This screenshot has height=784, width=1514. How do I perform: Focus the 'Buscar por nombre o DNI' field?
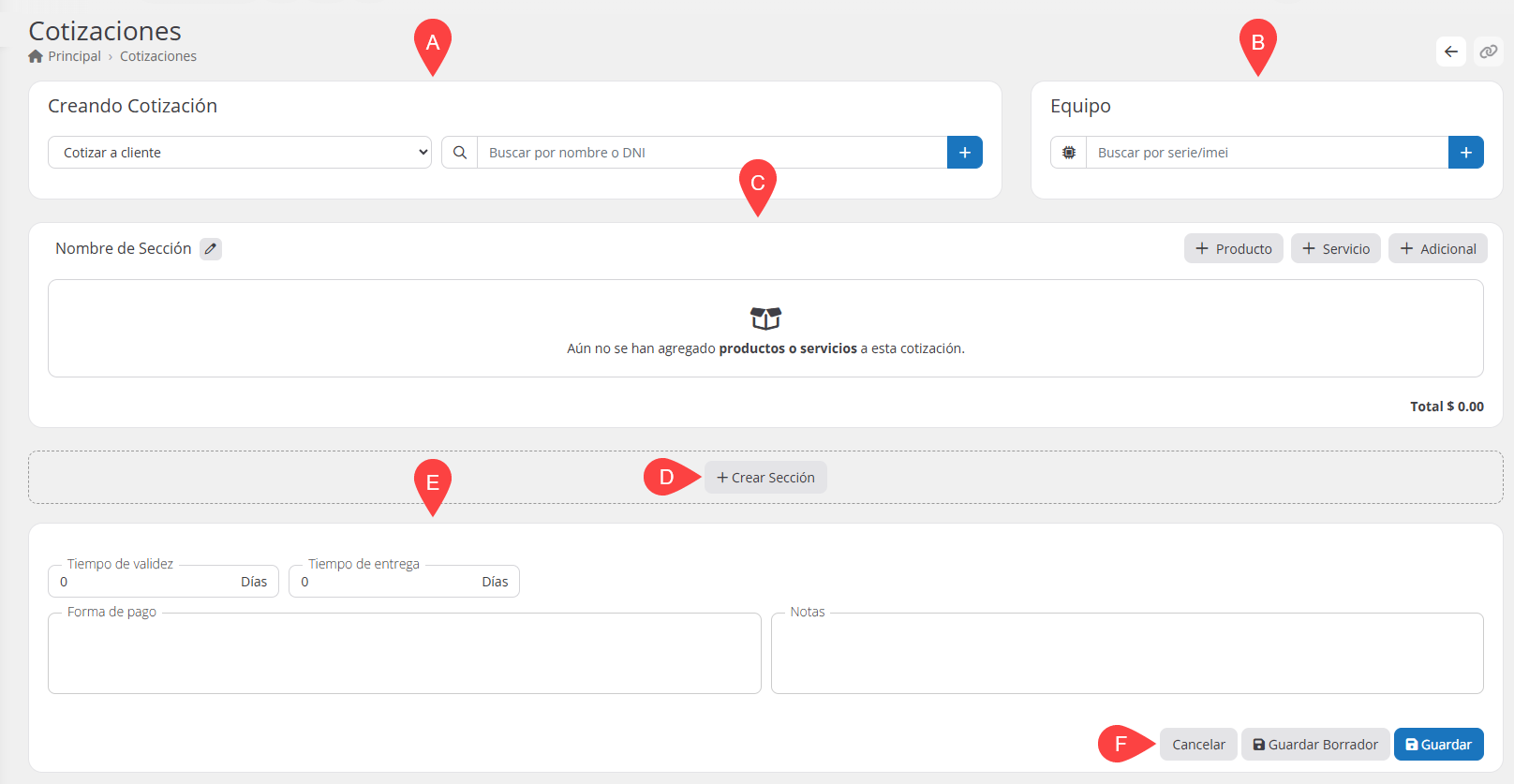(x=712, y=153)
